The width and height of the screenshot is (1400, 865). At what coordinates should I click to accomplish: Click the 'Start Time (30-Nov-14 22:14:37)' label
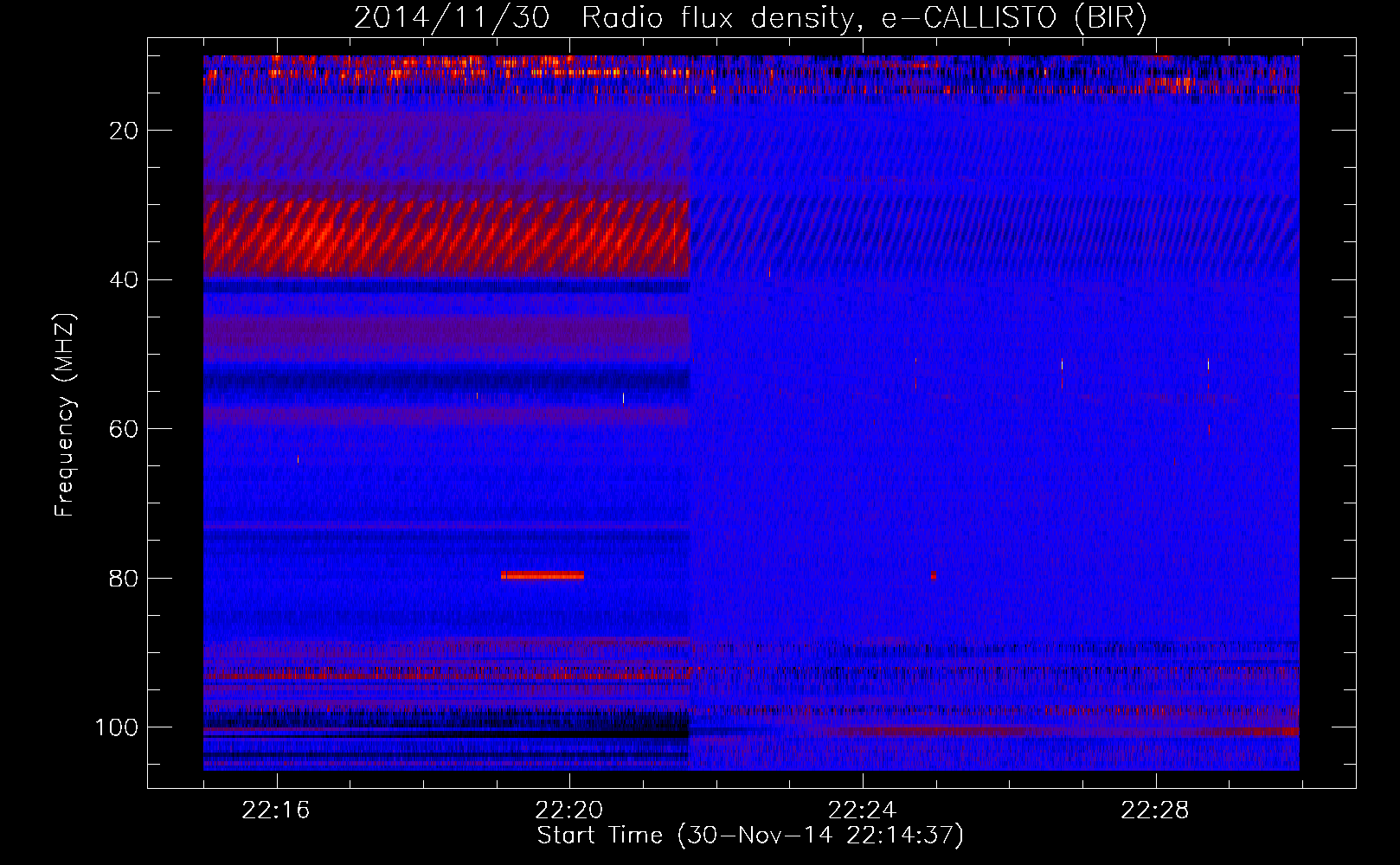coord(750,836)
